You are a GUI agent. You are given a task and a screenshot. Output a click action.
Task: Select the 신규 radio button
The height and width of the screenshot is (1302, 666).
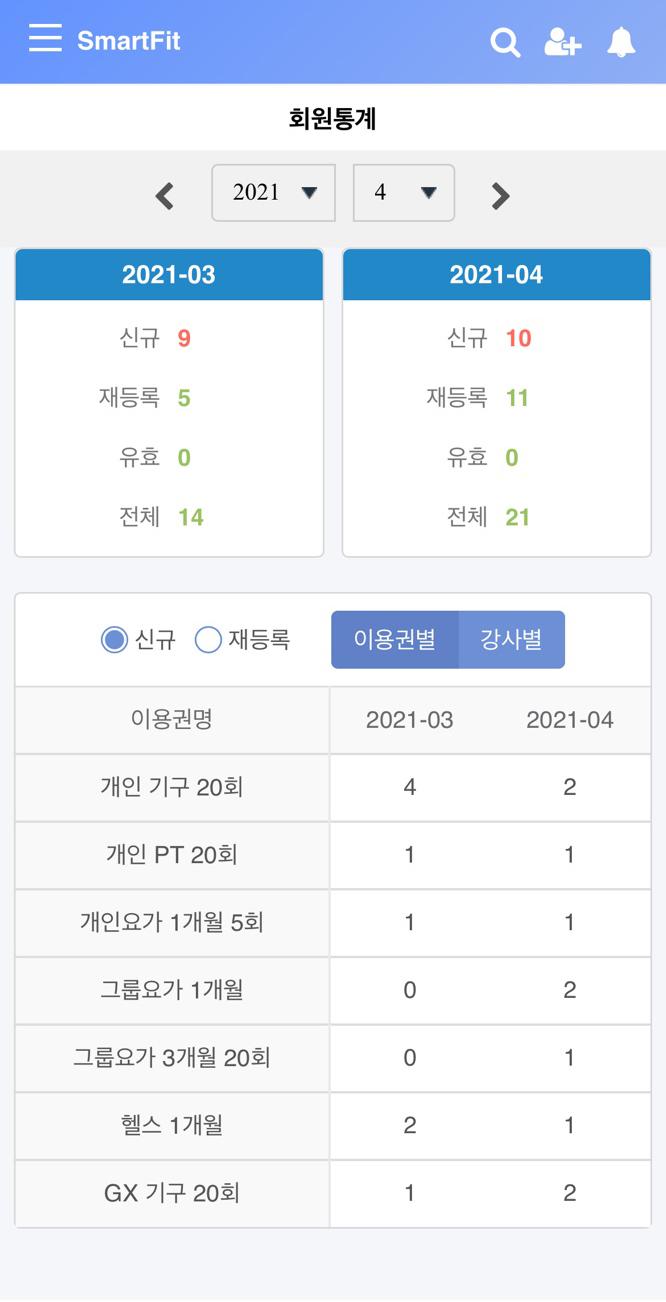pos(115,639)
